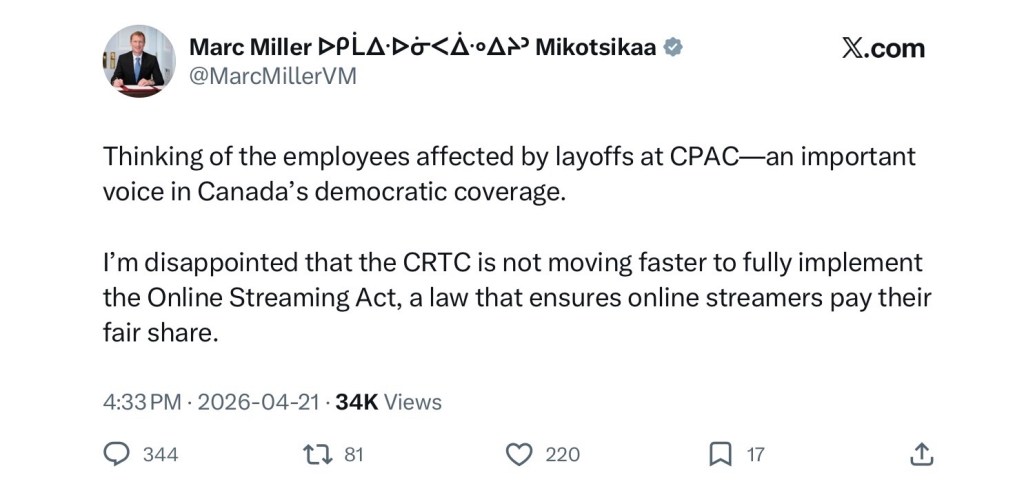Click the repost arrows icon
Screen dimensions: 1024x497
point(318,455)
